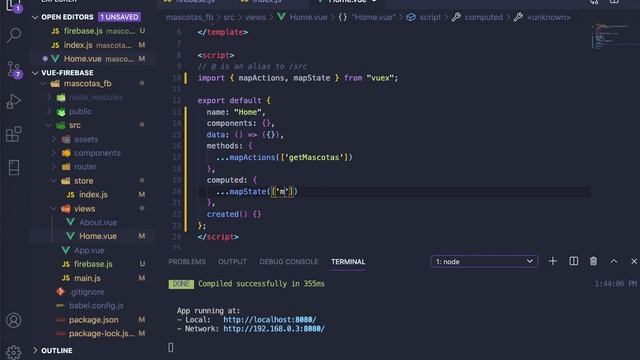Viewport: 640px width, 360px height.
Task: Close the terminal panel
Action: pos(634,261)
